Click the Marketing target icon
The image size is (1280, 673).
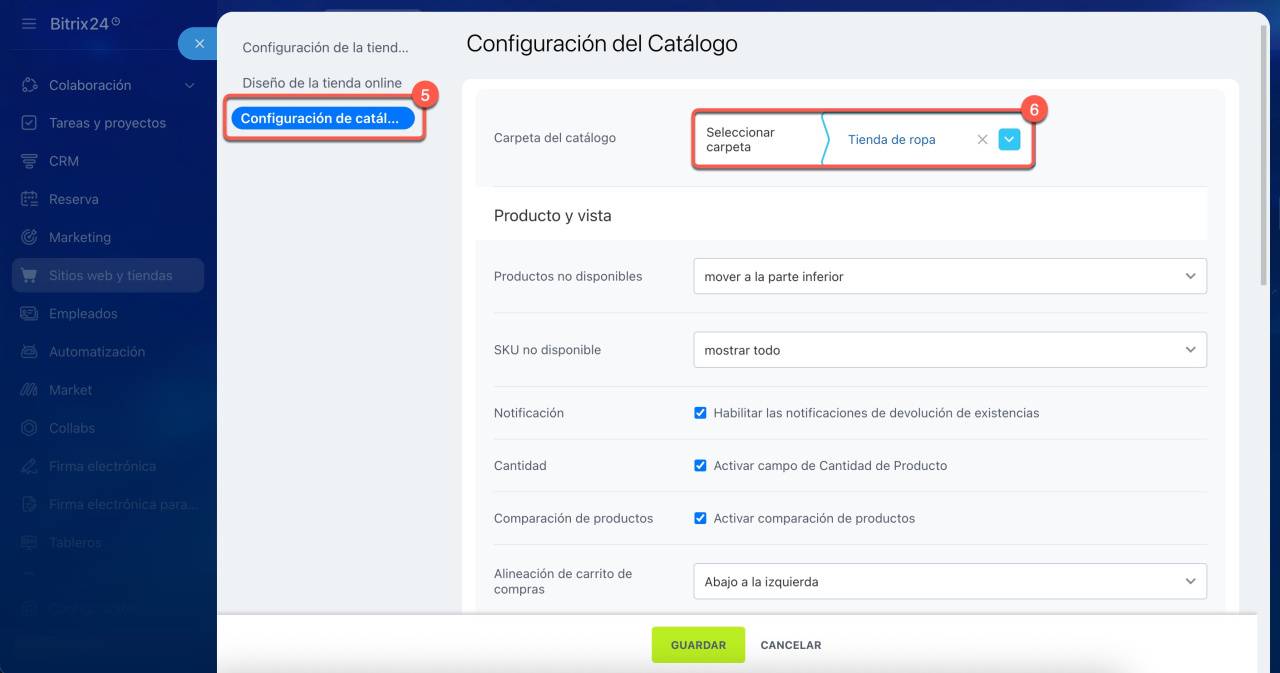(x=30, y=237)
